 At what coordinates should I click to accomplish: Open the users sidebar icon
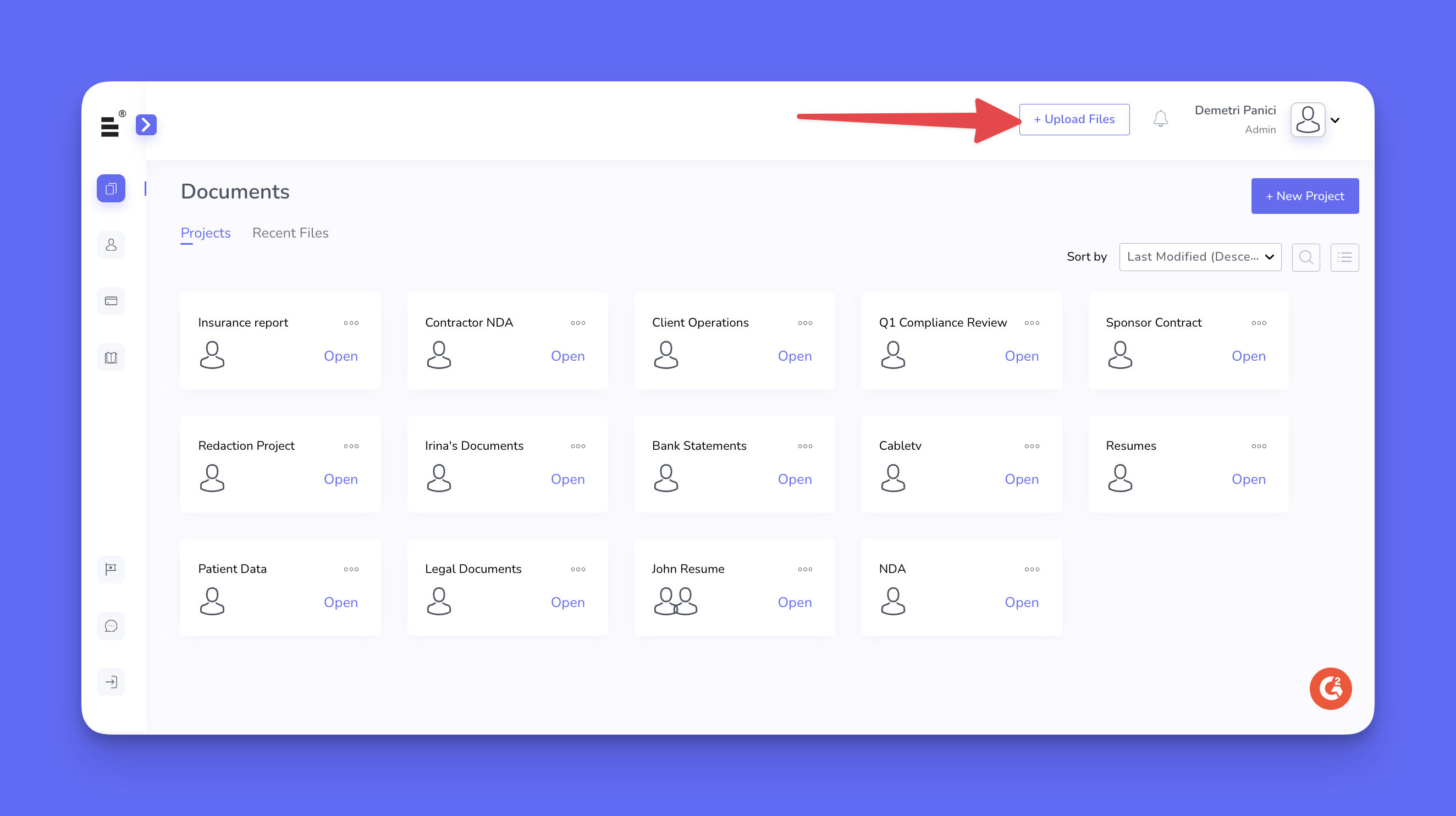point(111,245)
